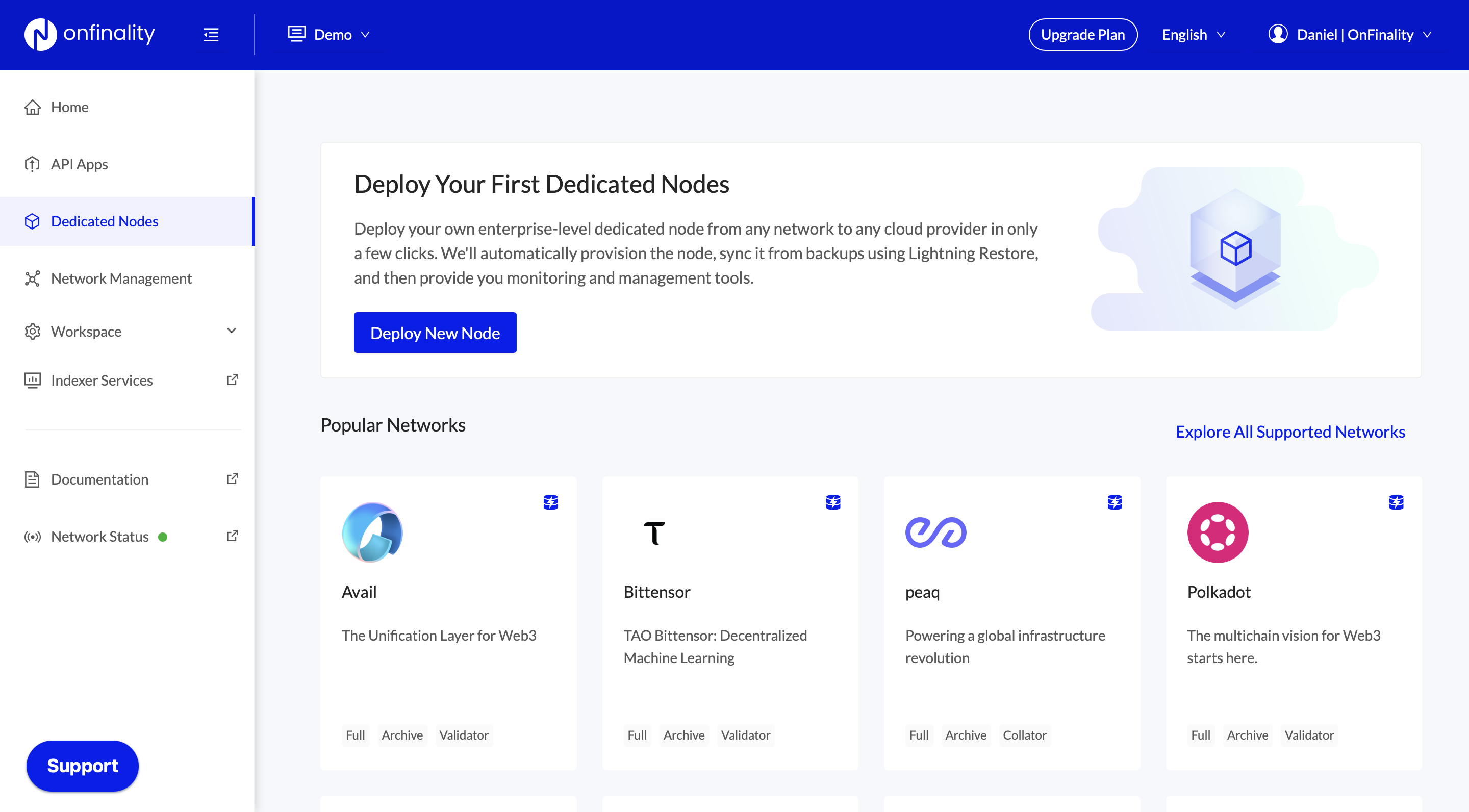Go to API Apps in sidebar
This screenshot has width=1469, height=812.
pyautogui.click(x=79, y=164)
